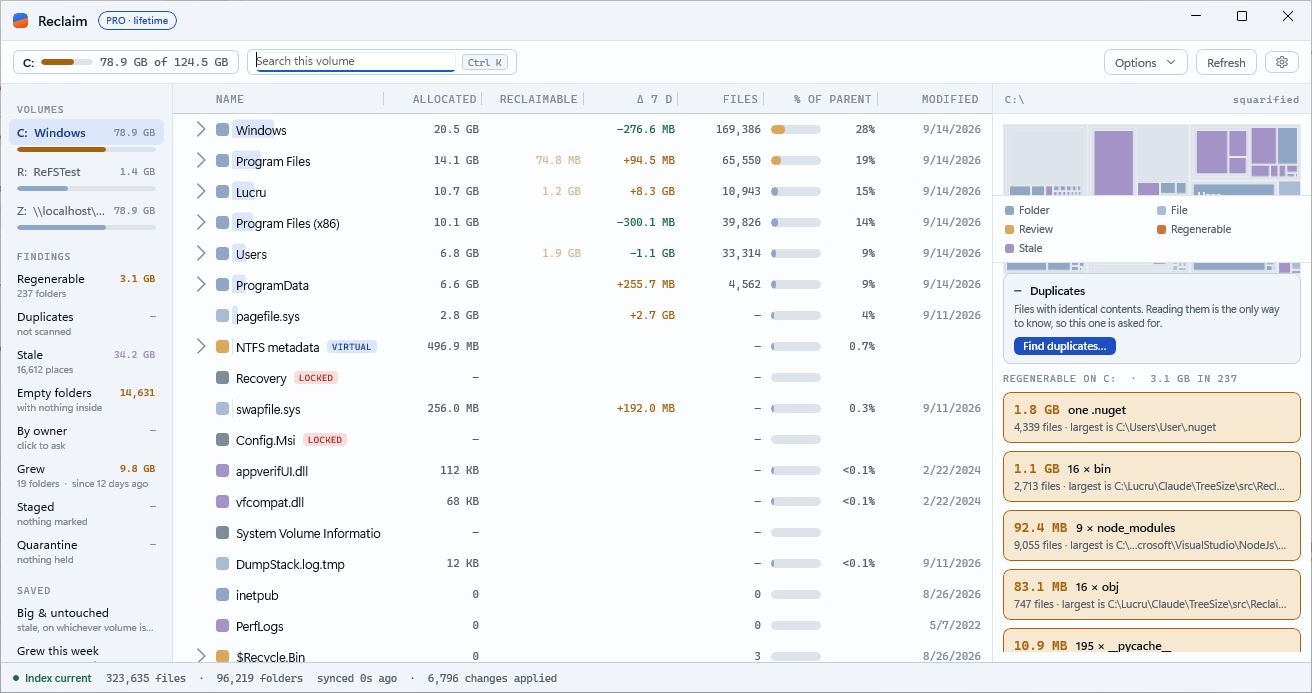1312x693 pixels.
Task: Open the Grew findings entry
Action: 86,476
